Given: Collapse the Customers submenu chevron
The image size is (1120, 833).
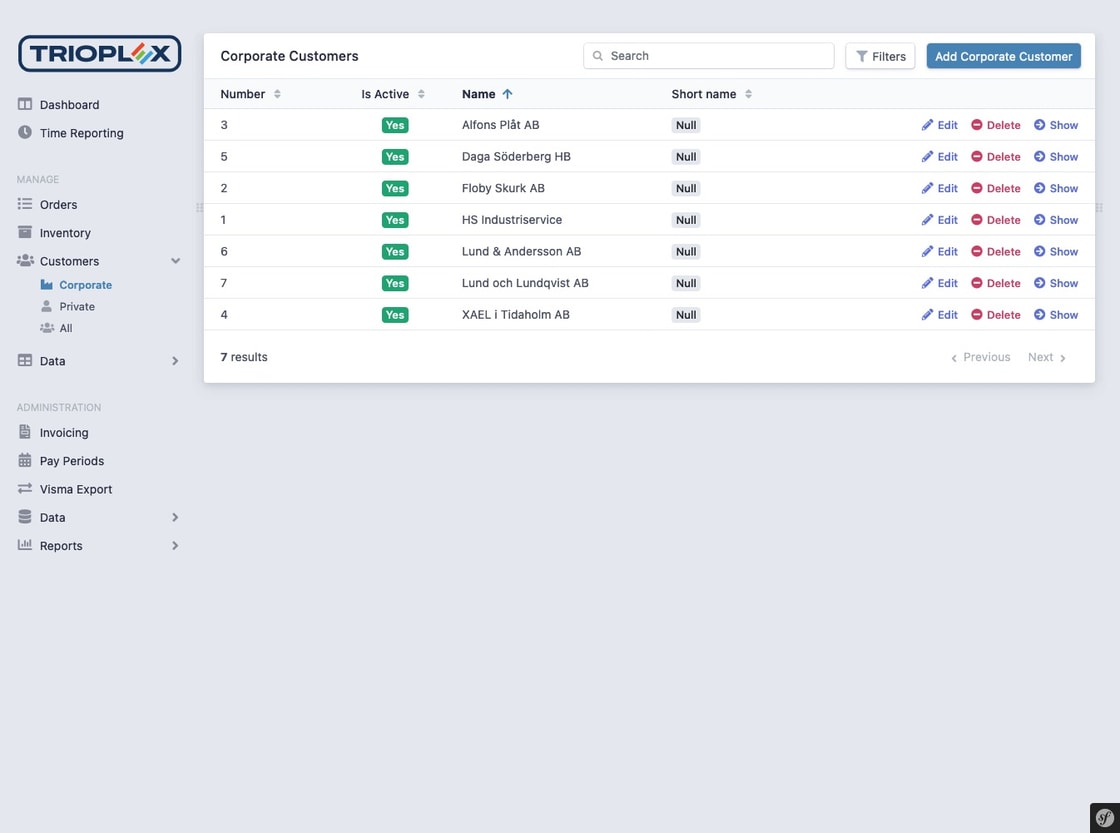Looking at the screenshot, I should 175,261.
